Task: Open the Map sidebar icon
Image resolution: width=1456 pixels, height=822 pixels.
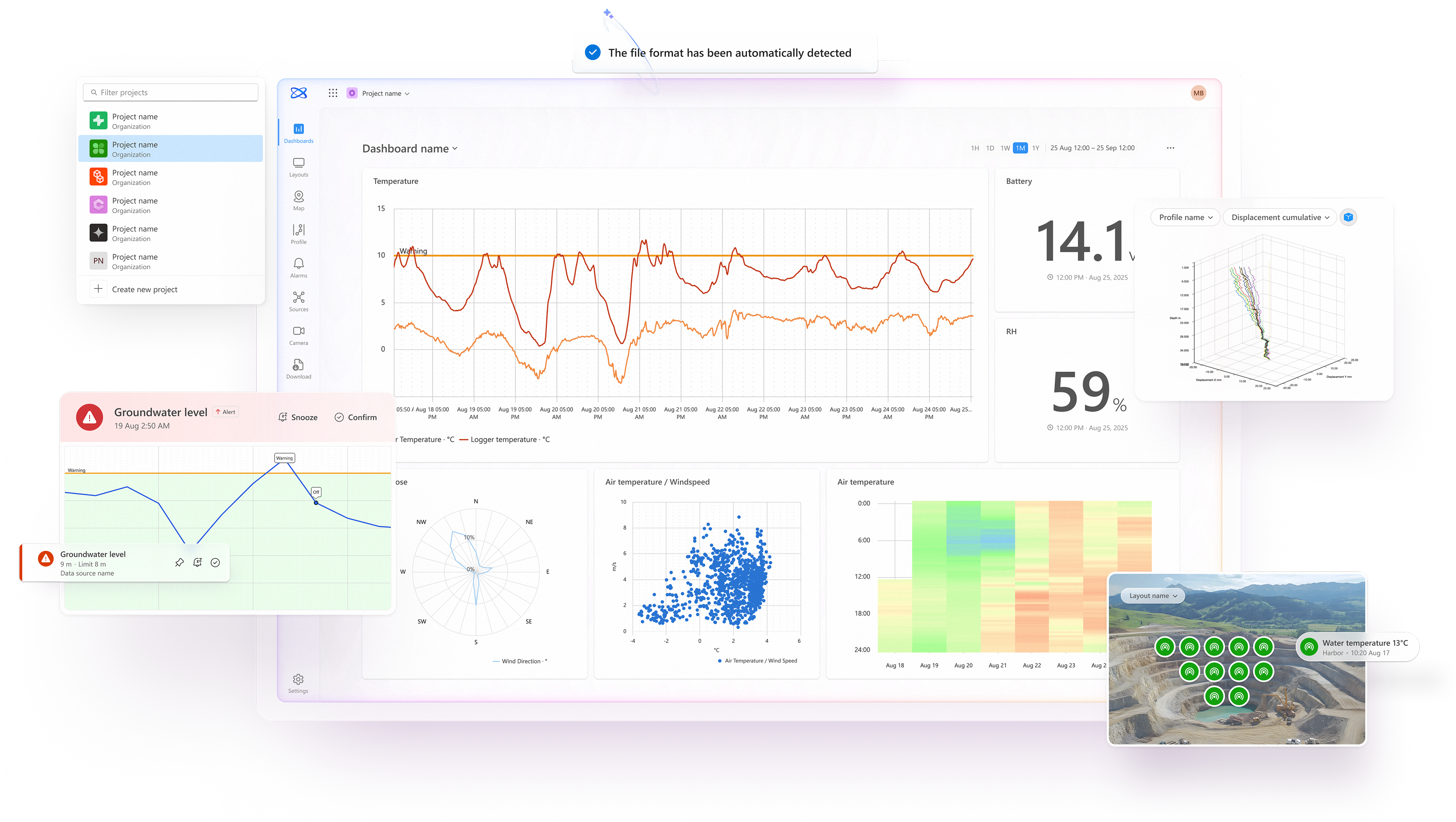Action: coord(298,199)
